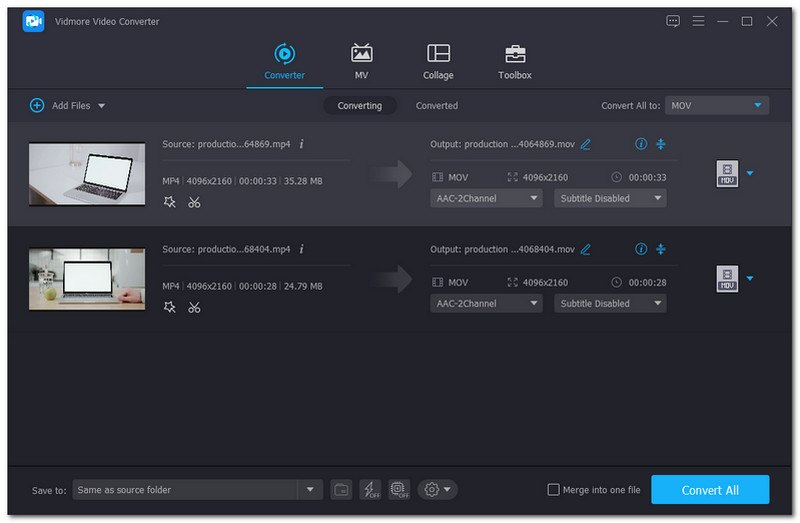Viewport: 800px width, 523px height.
Task: Click the Convert All button
Action: [710, 489]
